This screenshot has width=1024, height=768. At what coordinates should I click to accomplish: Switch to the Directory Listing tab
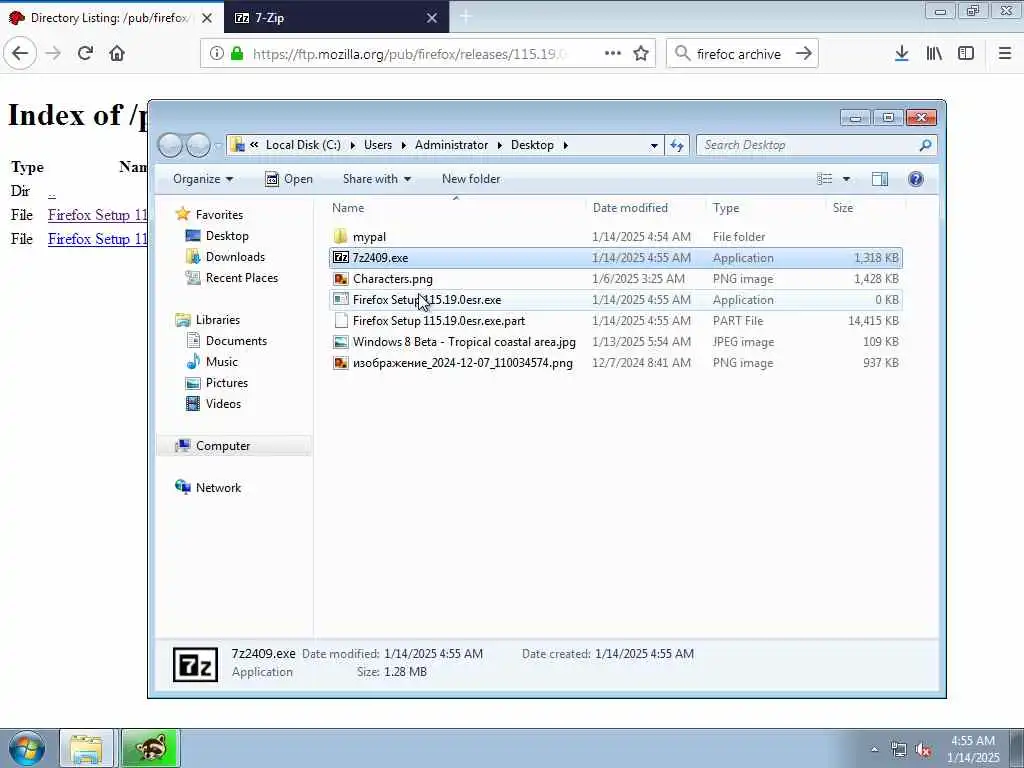point(112,18)
